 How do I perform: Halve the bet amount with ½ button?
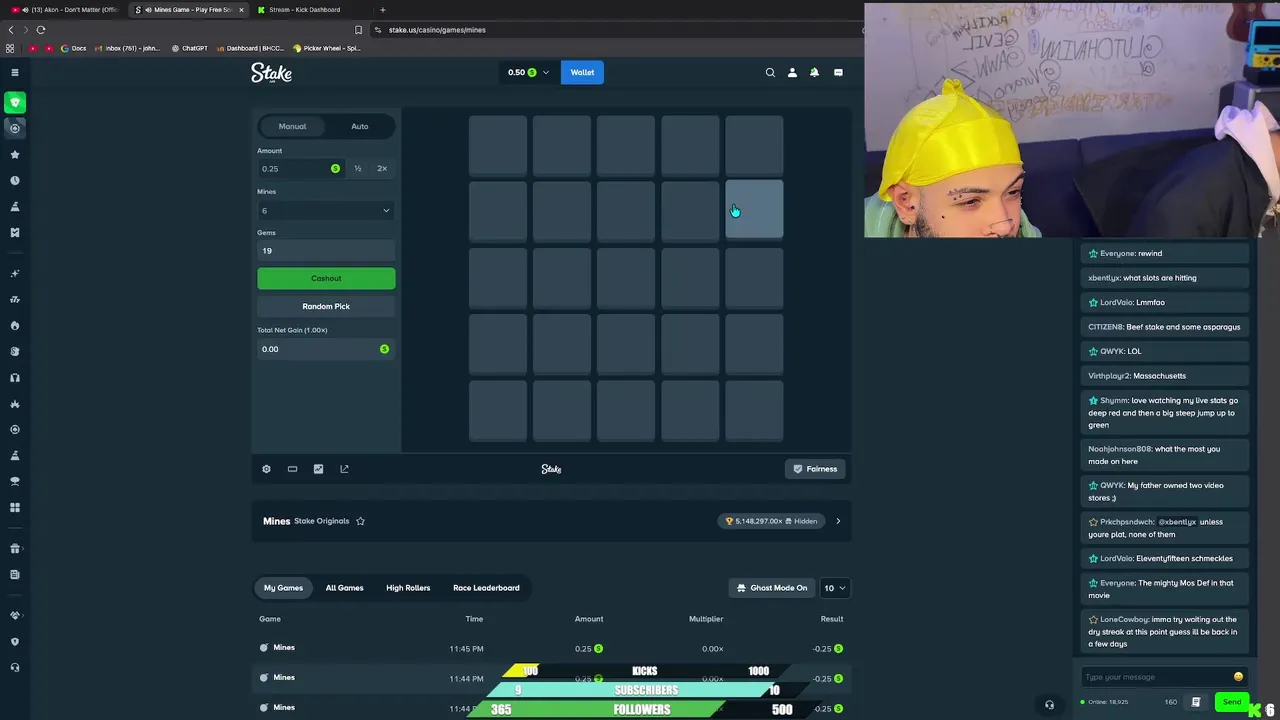(x=357, y=168)
